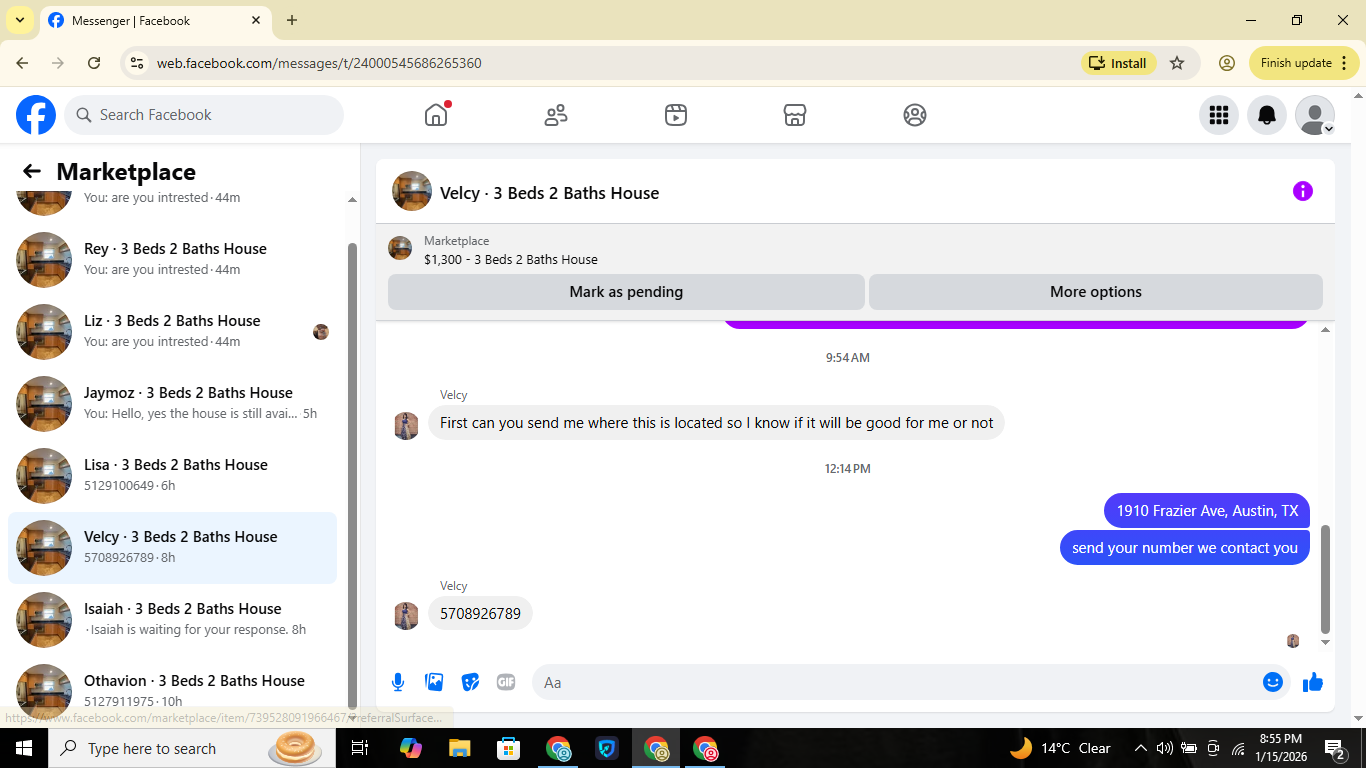Click the message 'send your number we contact you'
This screenshot has width=1366, height=768.
tap(1185, 548)
